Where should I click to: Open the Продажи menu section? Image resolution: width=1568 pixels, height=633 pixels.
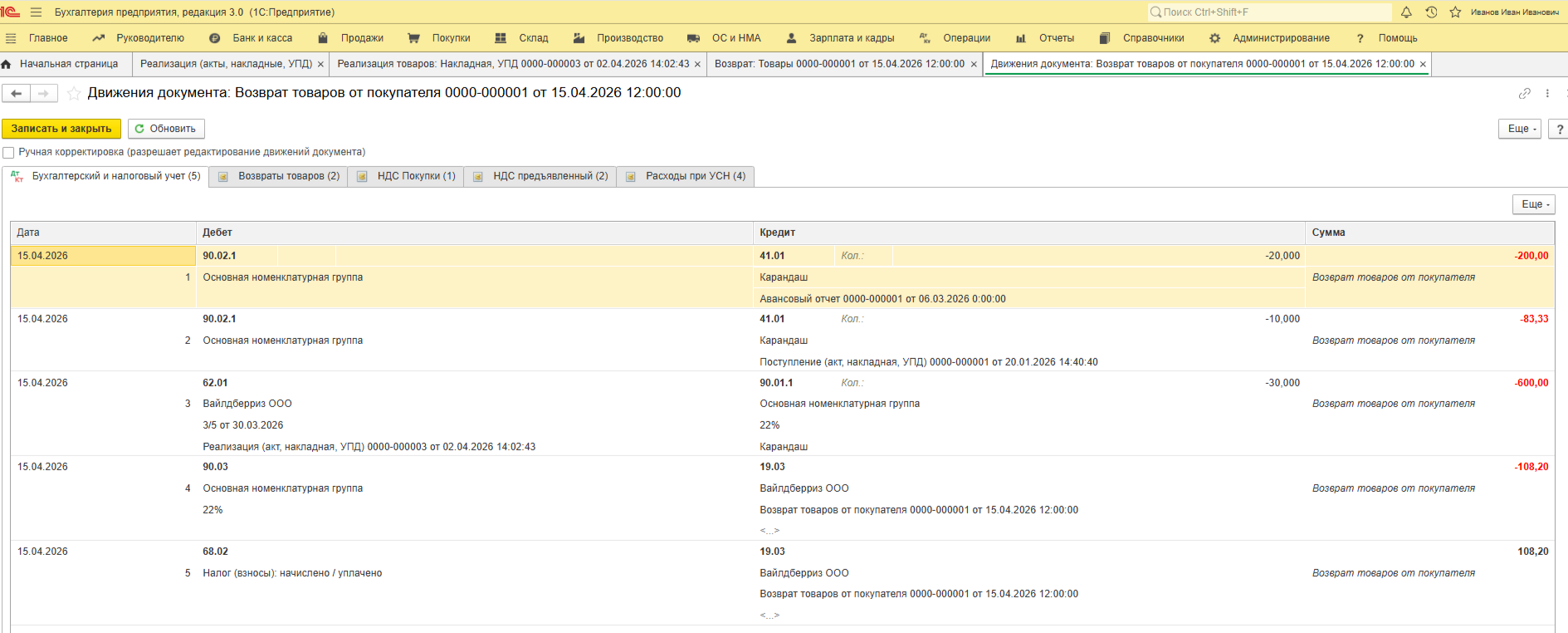(x=362, y=38)
